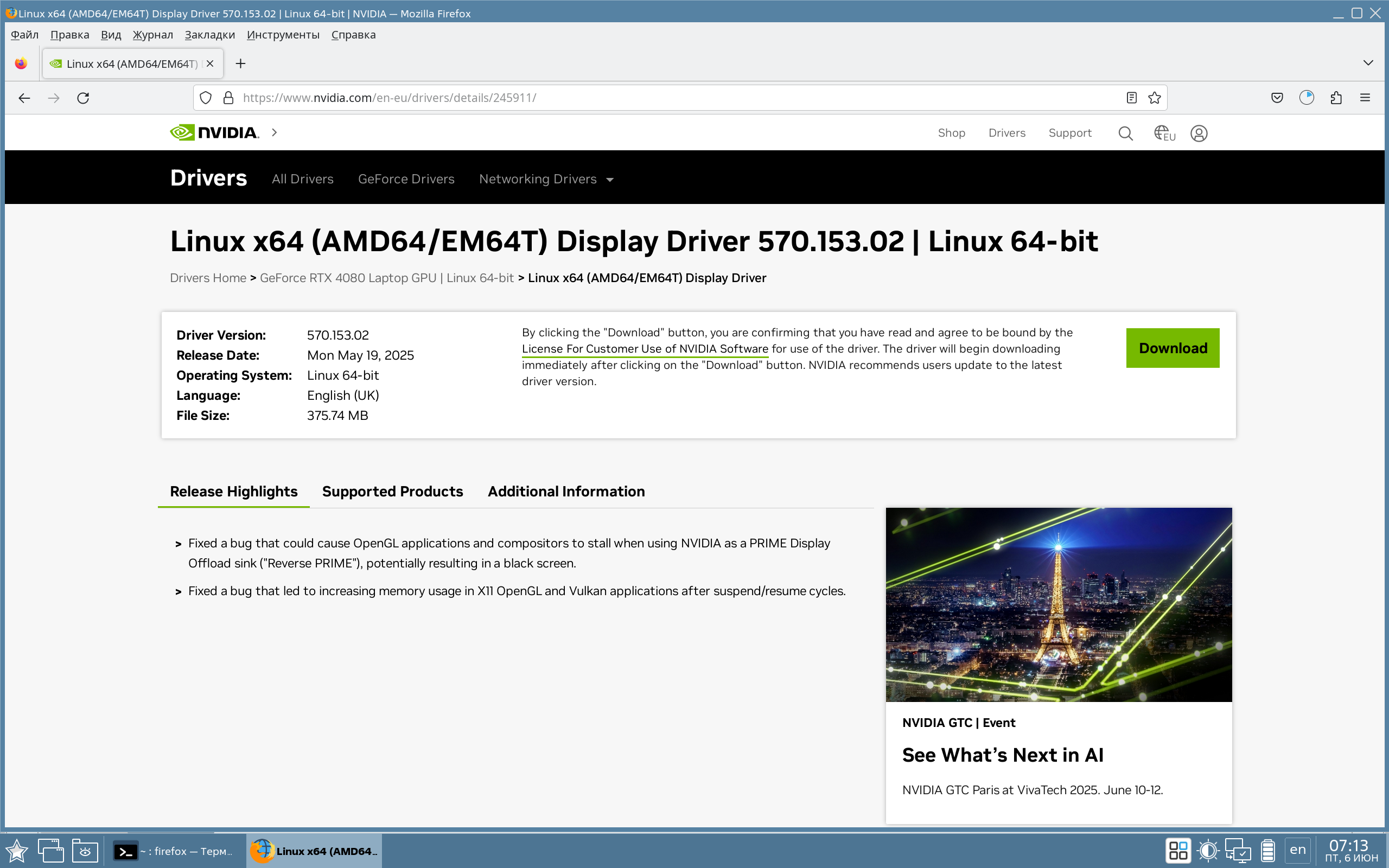Viewport: 1389px width, 868px height.
Task: Click the NVIDIA logo
Action: [215, 132]
